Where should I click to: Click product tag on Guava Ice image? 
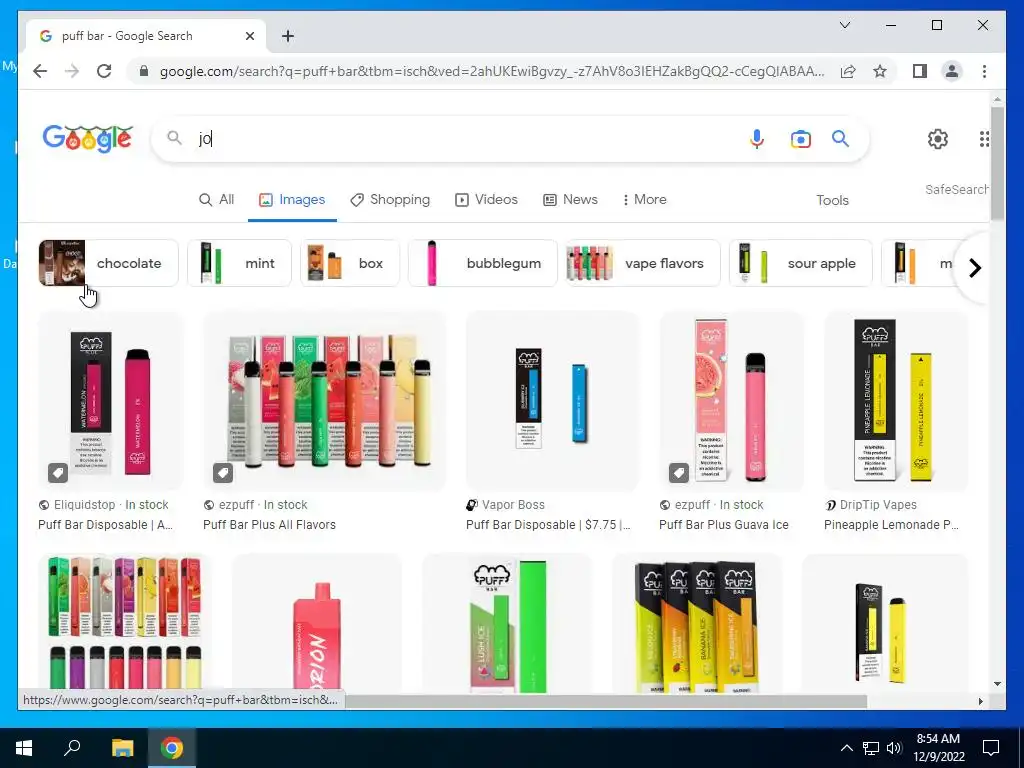tap(679, 472)
